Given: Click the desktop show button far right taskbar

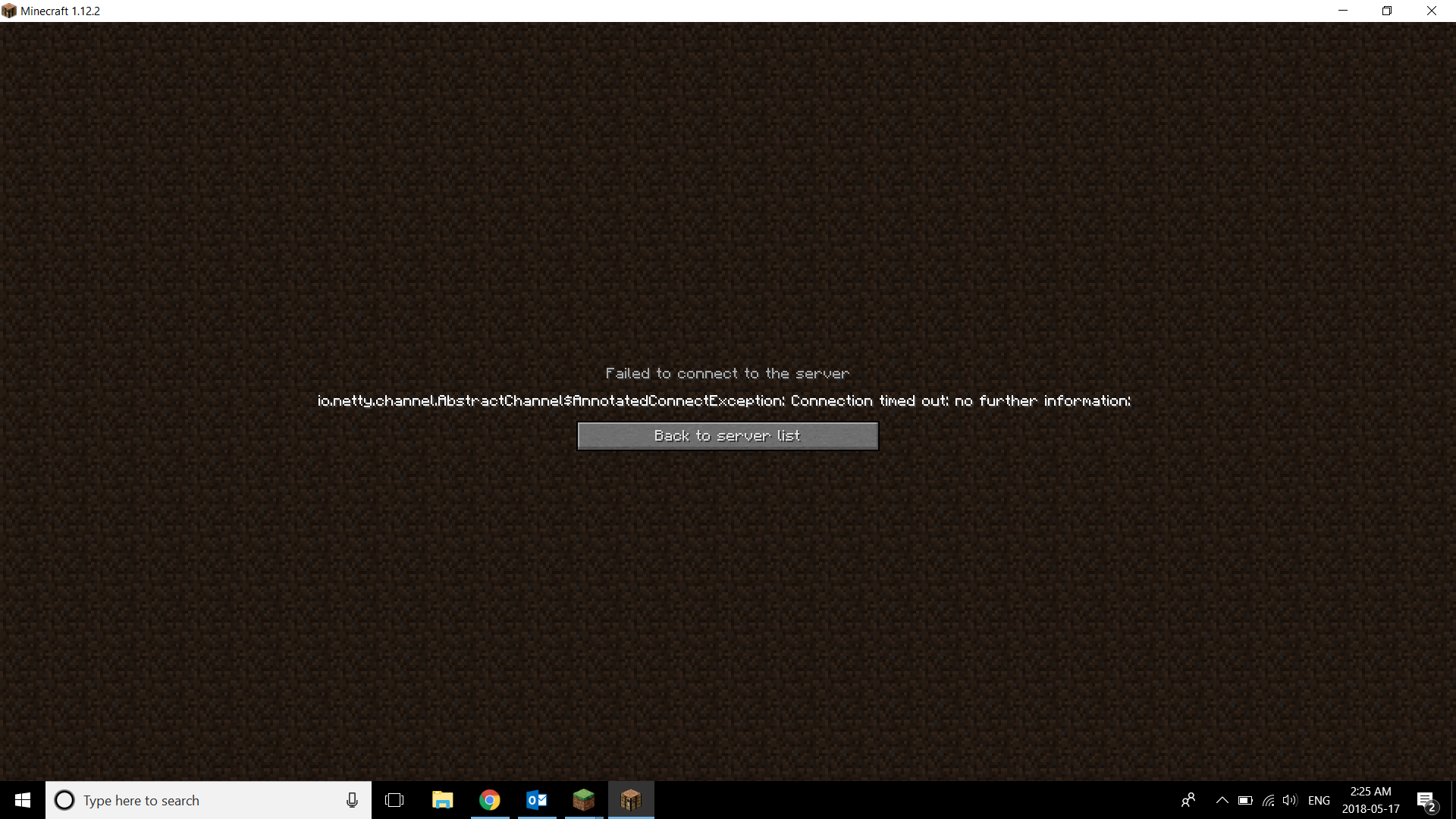Looking at the screenshot, I should coord(1453,800).
